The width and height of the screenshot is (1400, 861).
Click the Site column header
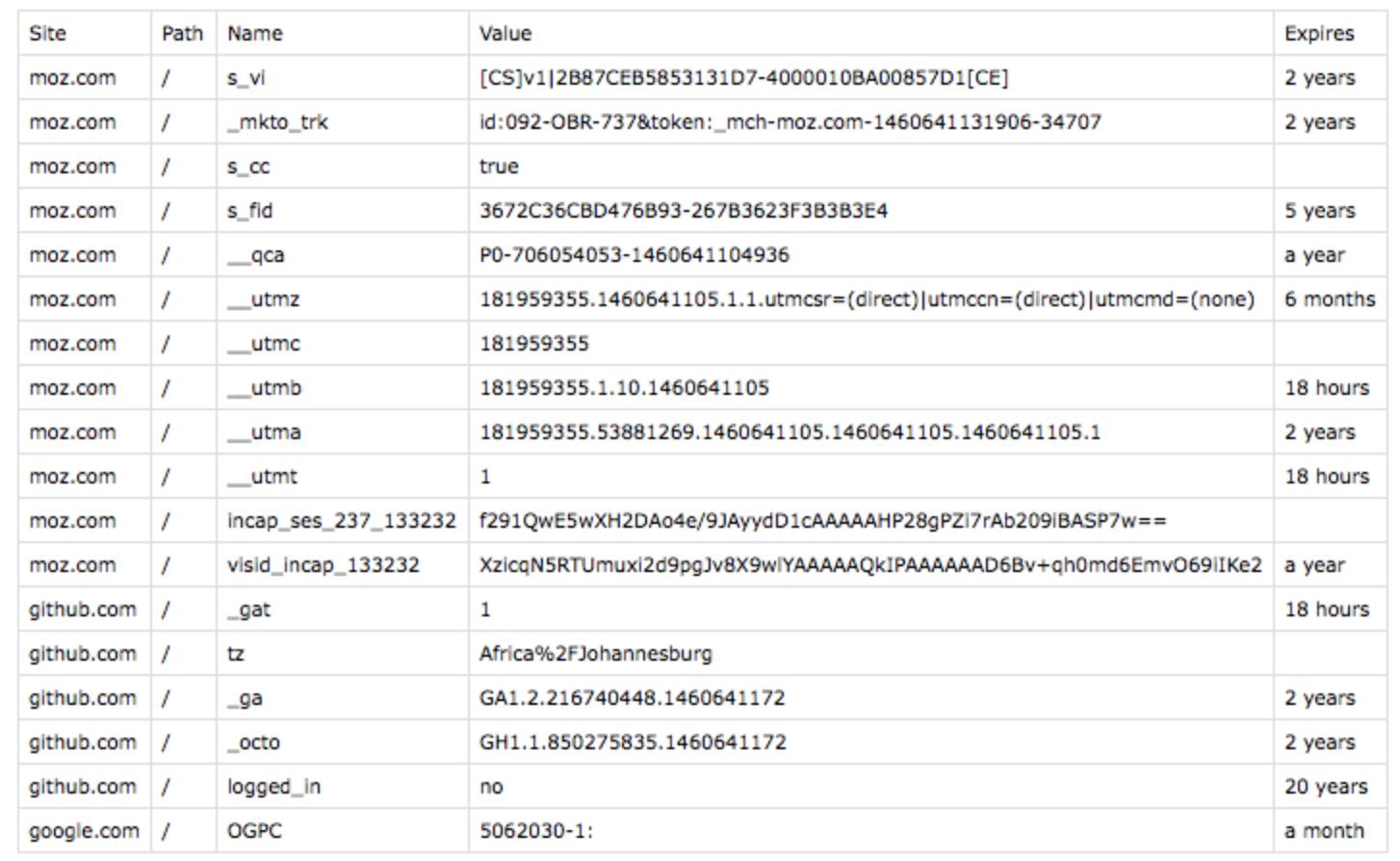pyautogui.click(x=47, y=34)
